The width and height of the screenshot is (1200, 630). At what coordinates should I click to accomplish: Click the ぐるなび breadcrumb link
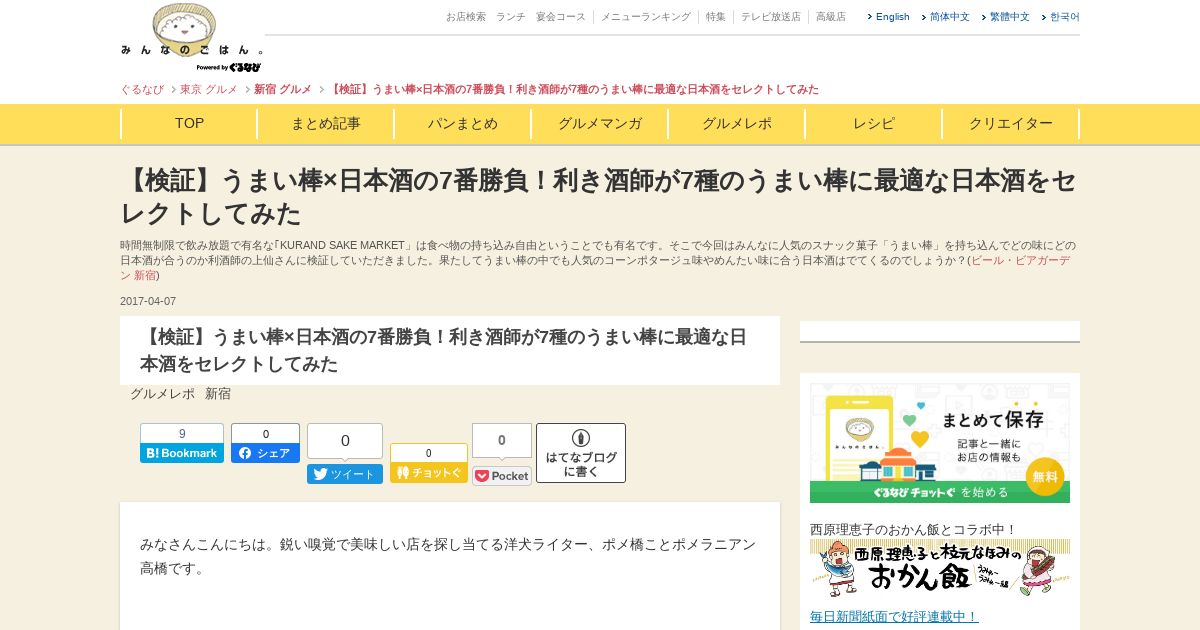click(142, 89)
